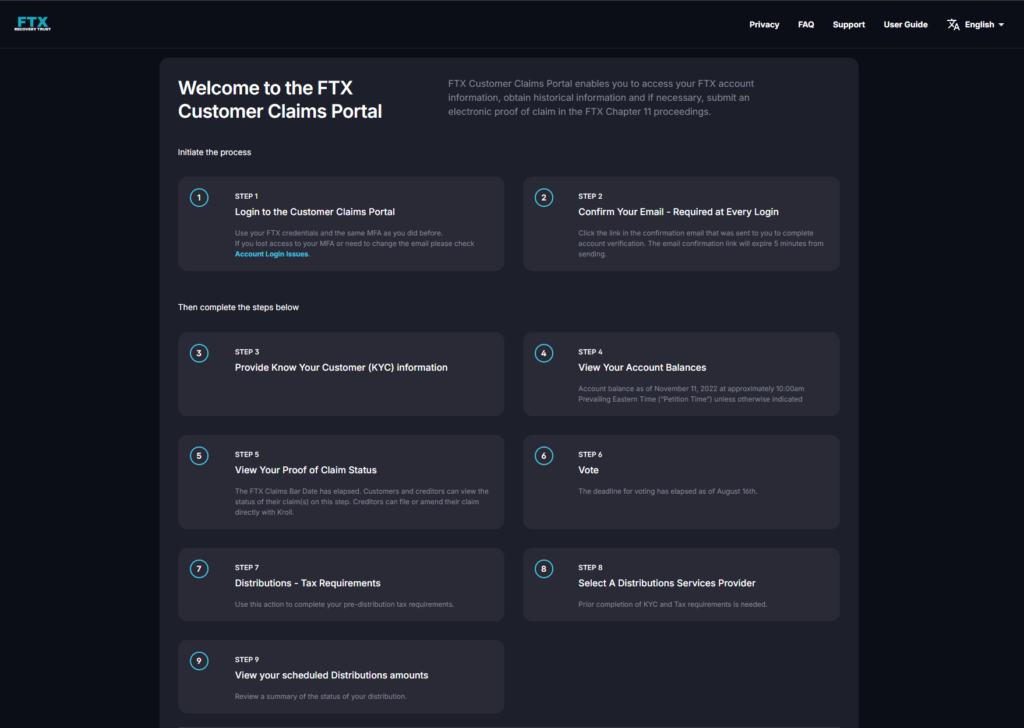Follow the Account Login Issues link
Viewport: 1024px width, 728px height.
pyautogui.click(x=271, y=254)
